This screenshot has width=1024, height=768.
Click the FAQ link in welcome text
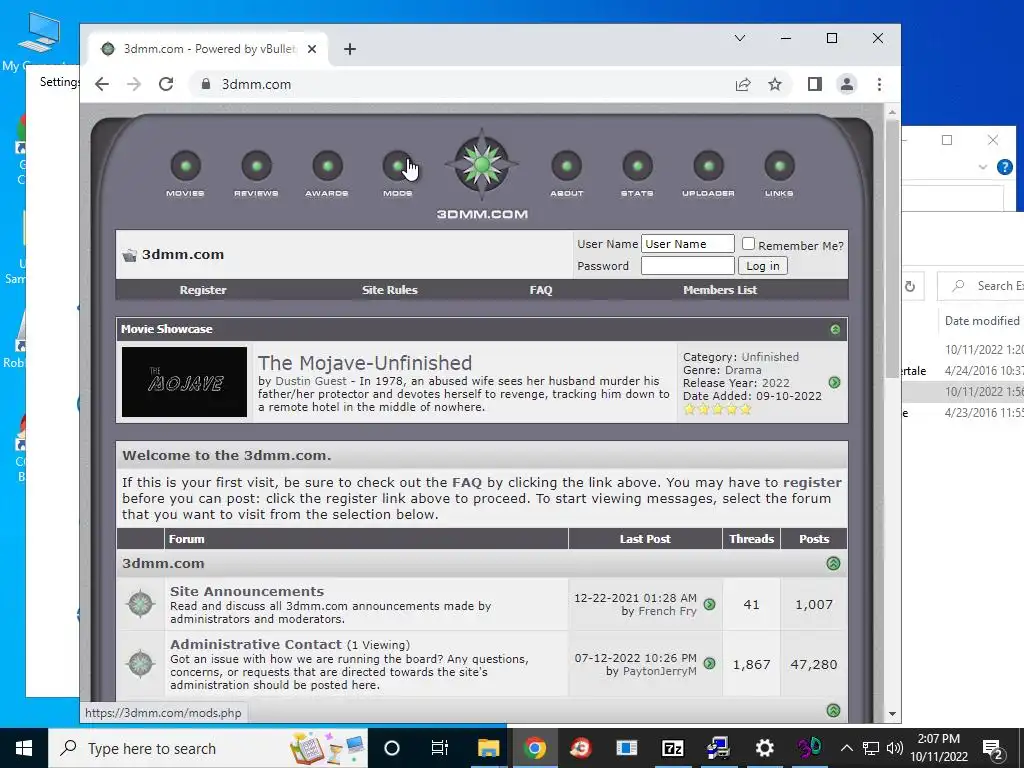pyautogui.click(x=467, y=483)
